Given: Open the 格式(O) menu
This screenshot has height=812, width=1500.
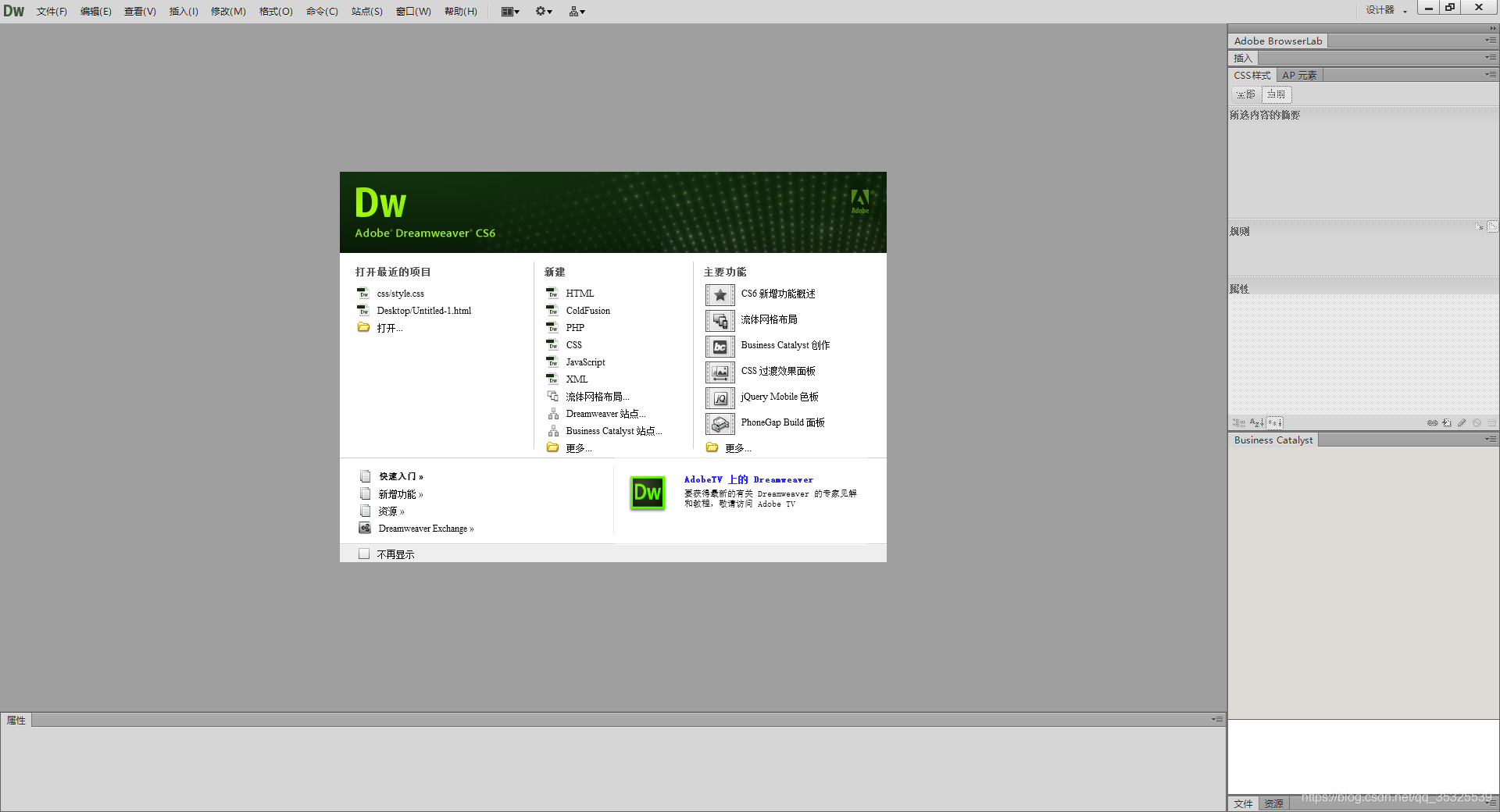Looking at the screenshot, I should click(276, 11).
